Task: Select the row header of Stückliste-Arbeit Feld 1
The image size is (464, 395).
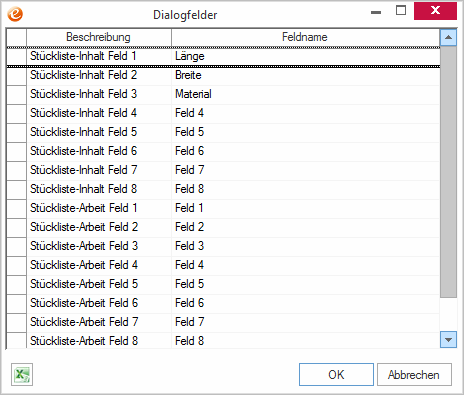Action: click(16, 208)
